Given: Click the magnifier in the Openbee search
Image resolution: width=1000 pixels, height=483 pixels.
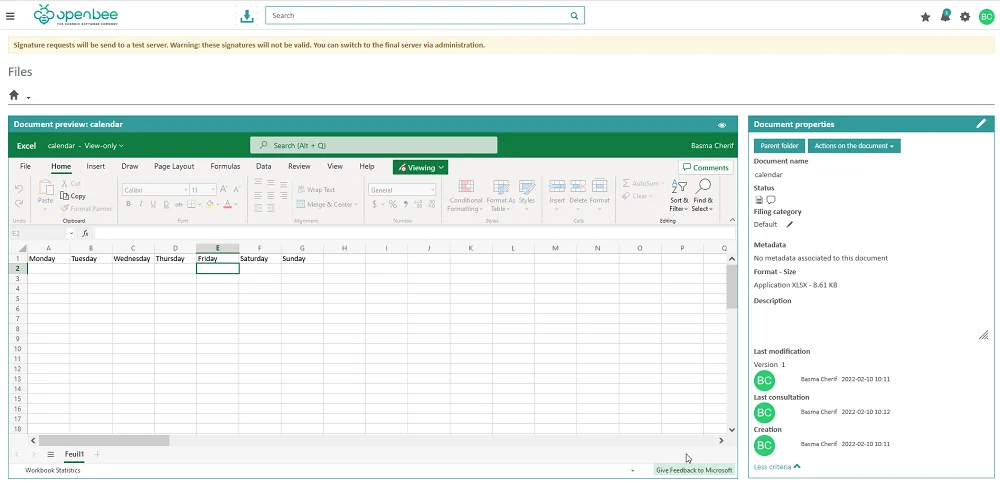Looking at the screenshot, I should tap(574, 16).
